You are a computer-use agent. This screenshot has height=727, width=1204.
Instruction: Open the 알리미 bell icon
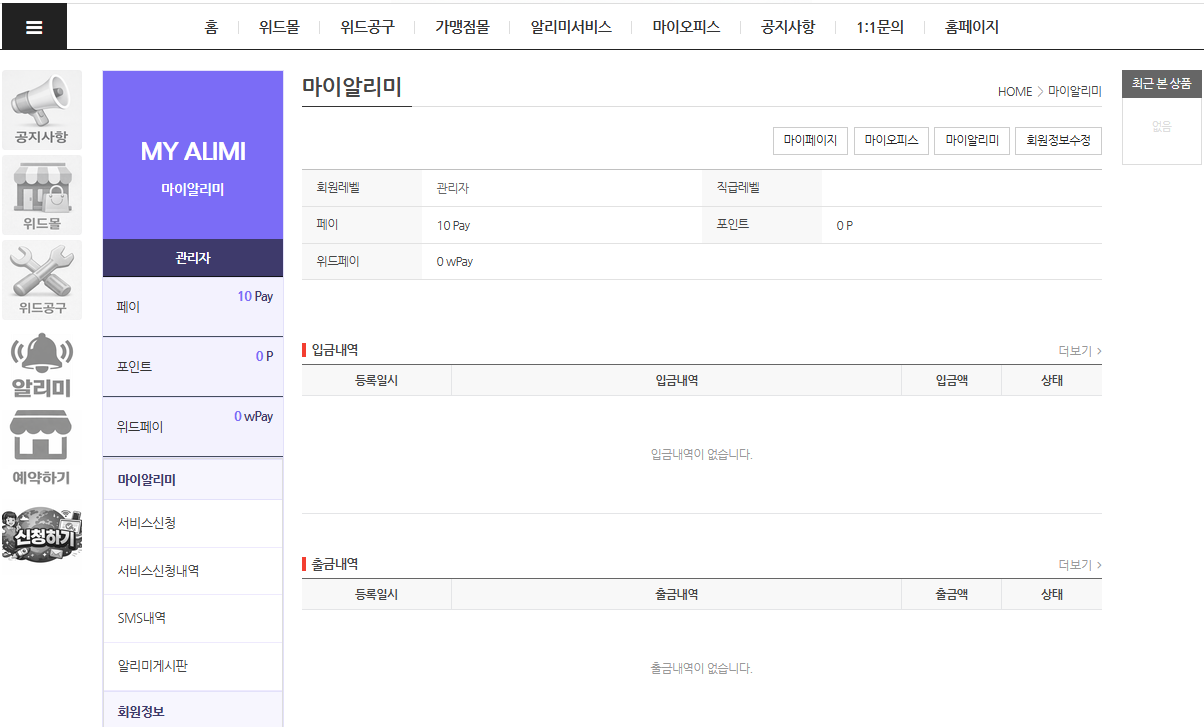(x=42, y=365)
